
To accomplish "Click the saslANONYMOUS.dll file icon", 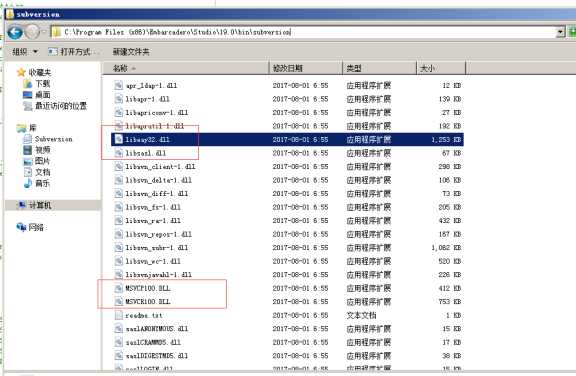I will coord(118,329).
